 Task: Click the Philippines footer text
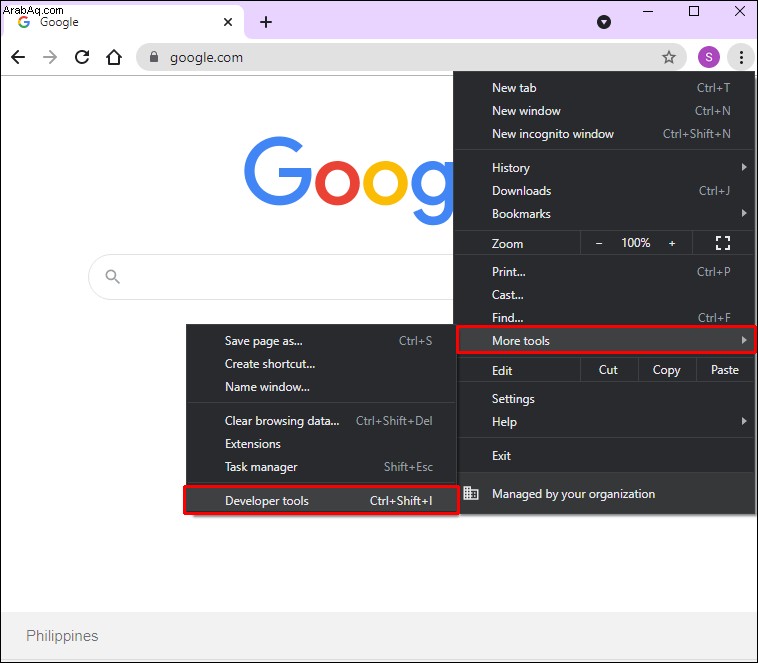click(x=62, y=635)
